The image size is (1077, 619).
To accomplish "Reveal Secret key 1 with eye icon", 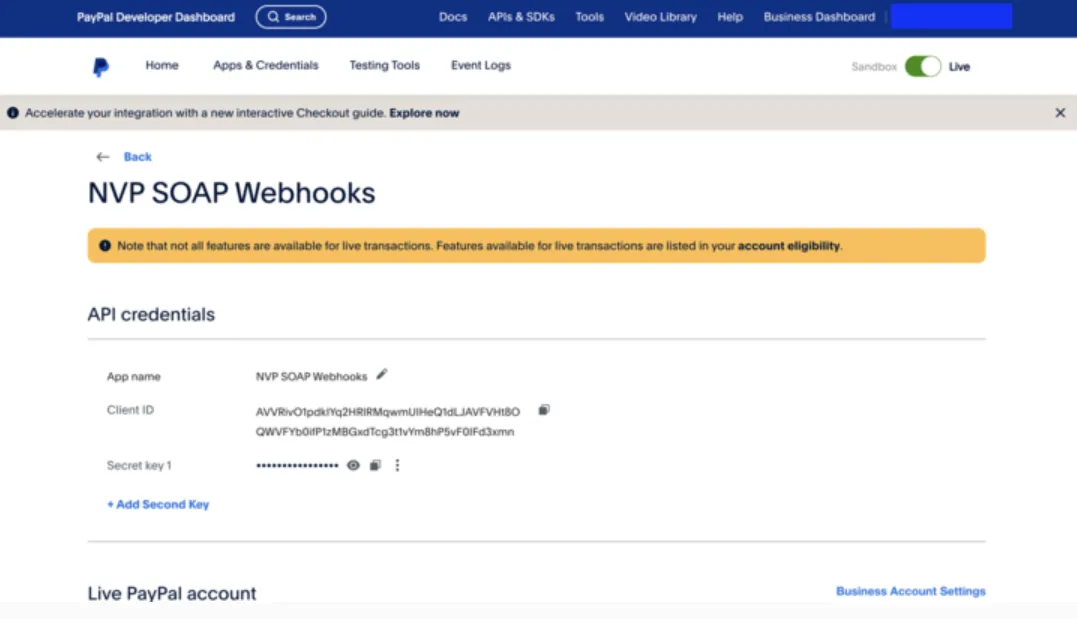I will click(353, 465).
